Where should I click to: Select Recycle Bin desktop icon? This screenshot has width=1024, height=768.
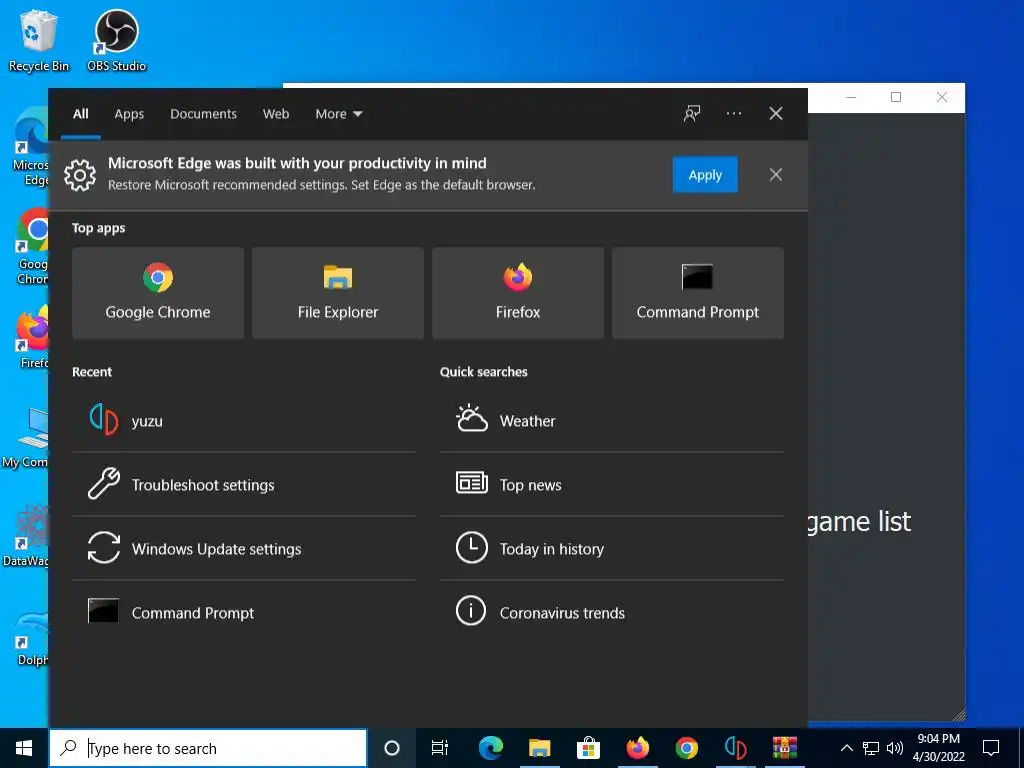pyautogui.click(x=39, y=40)
